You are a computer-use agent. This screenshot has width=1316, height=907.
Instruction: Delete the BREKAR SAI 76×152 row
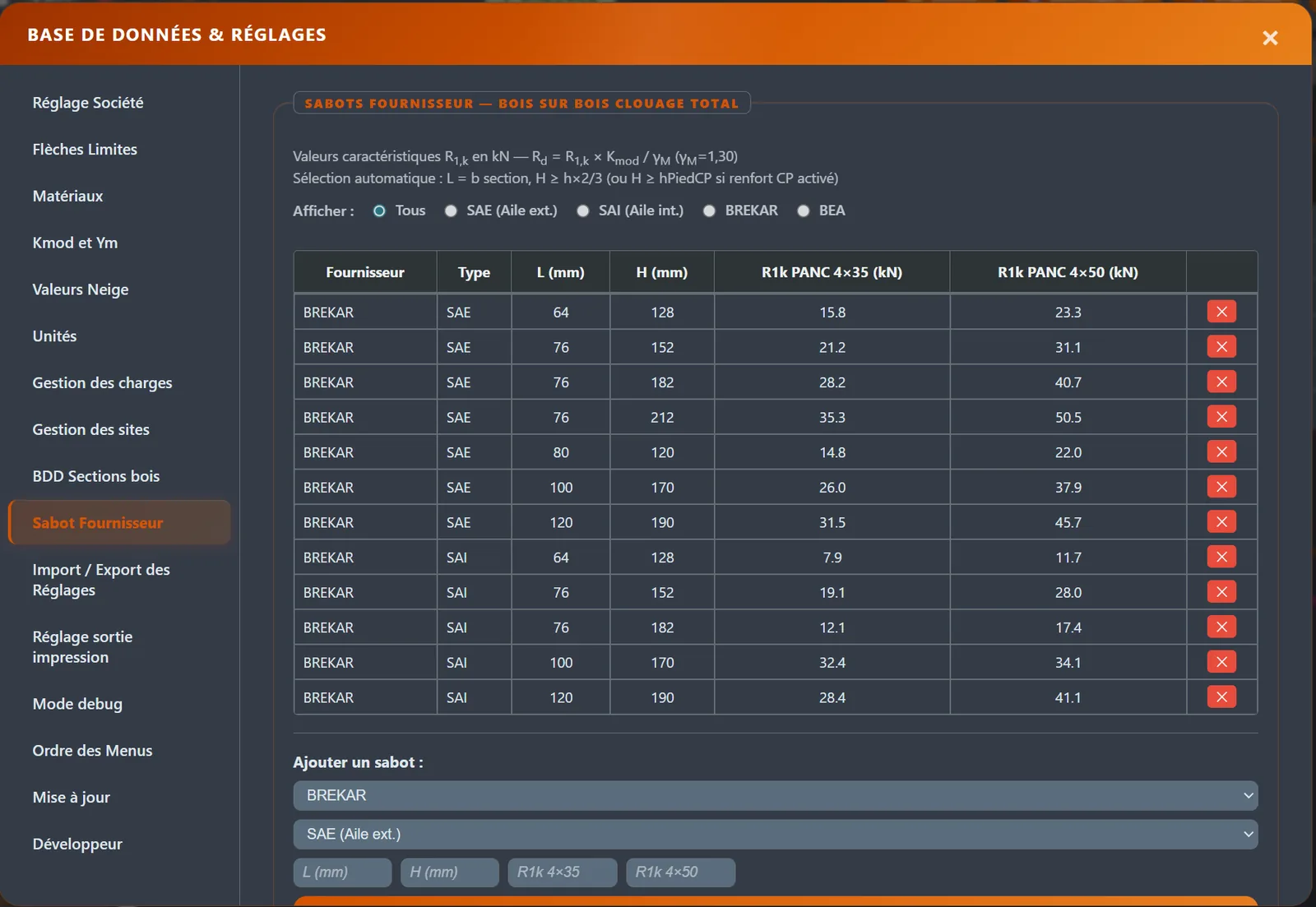coord(1221,592)
